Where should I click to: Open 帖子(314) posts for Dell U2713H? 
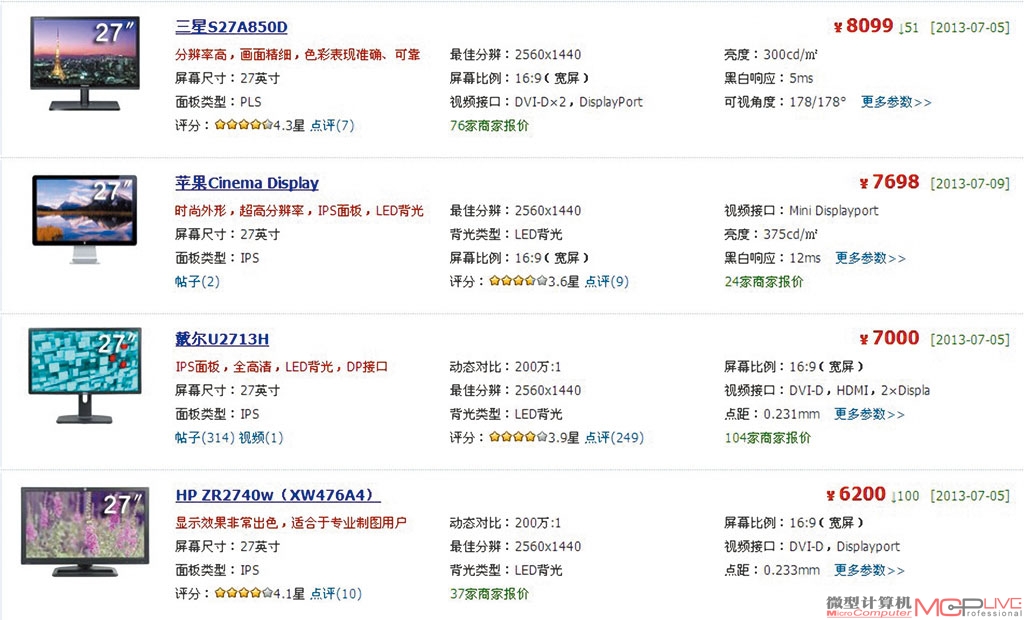click(204, 438)
